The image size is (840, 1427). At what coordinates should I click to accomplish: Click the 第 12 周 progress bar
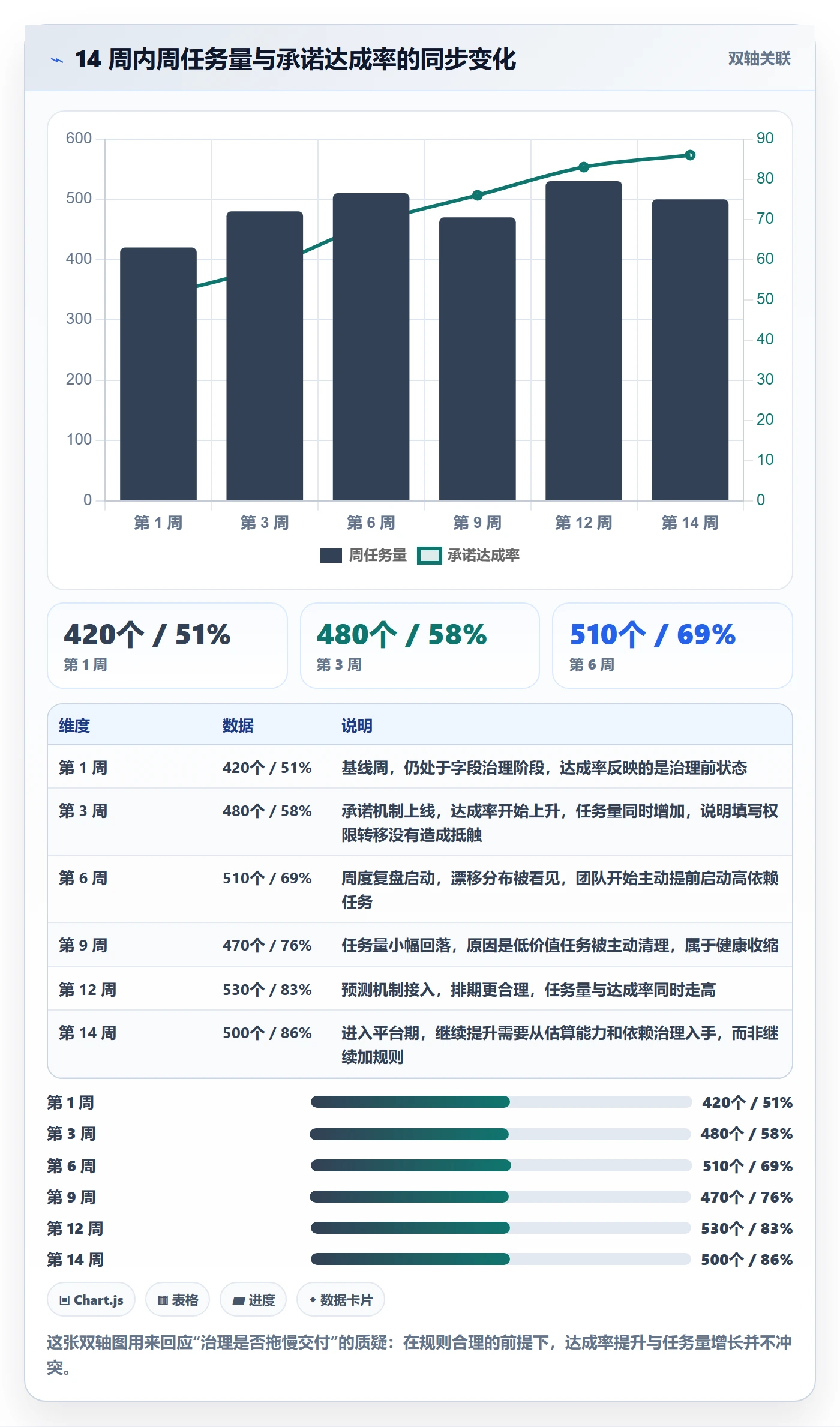coord(501,1228)
